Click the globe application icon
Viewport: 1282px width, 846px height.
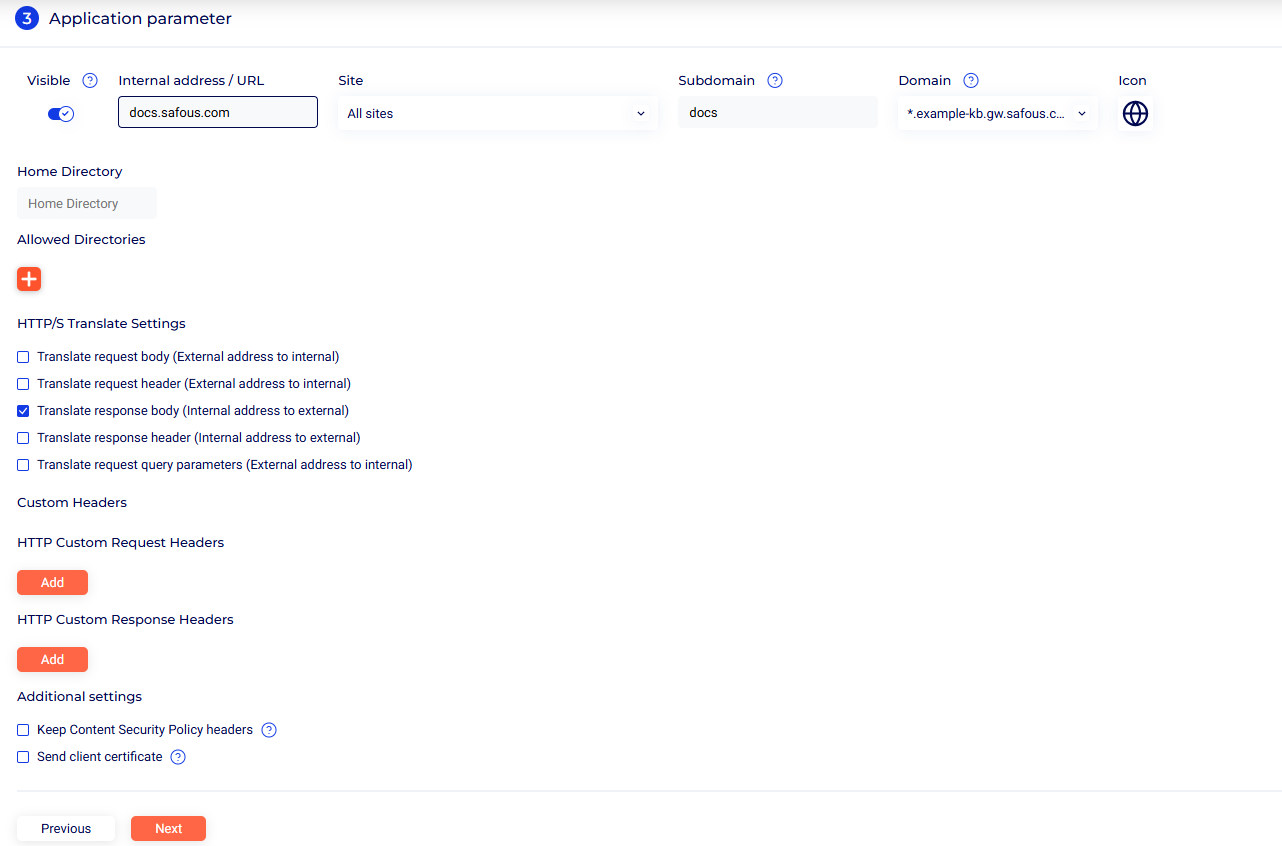[x=1135, y=114]
